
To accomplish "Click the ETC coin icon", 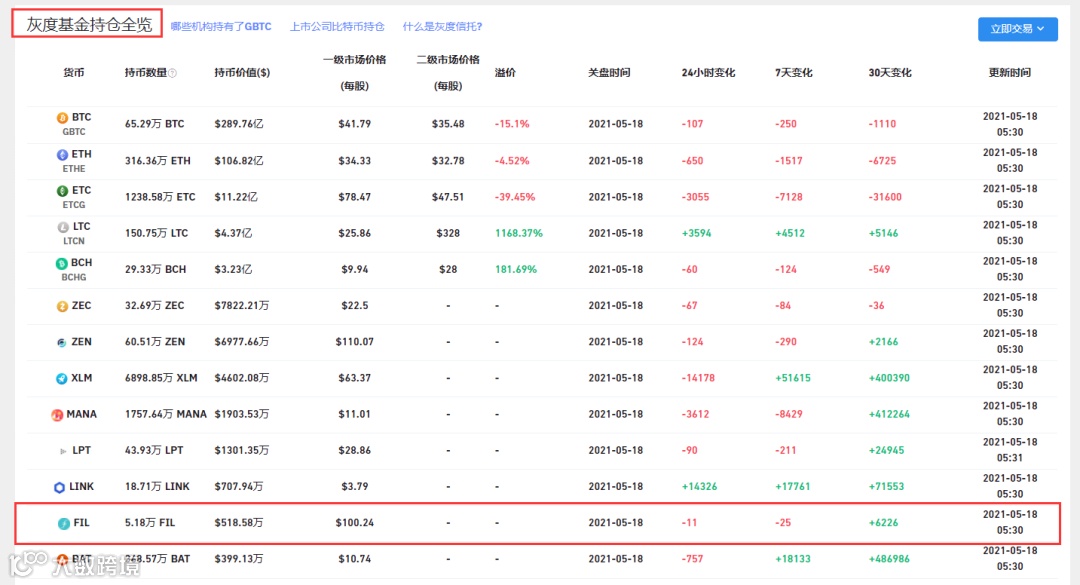I will coord(62,191).
